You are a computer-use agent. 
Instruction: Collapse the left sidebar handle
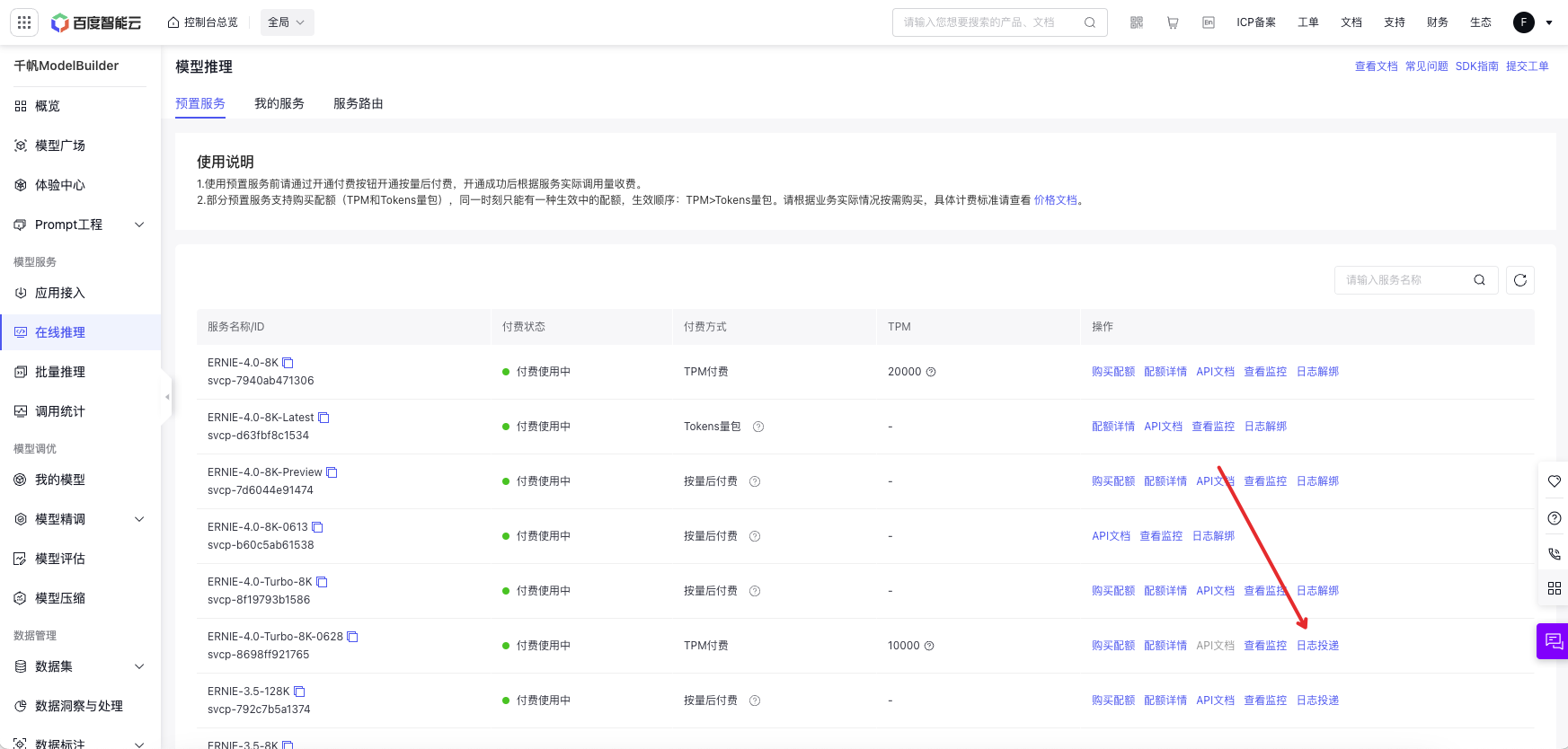[167, 397]
